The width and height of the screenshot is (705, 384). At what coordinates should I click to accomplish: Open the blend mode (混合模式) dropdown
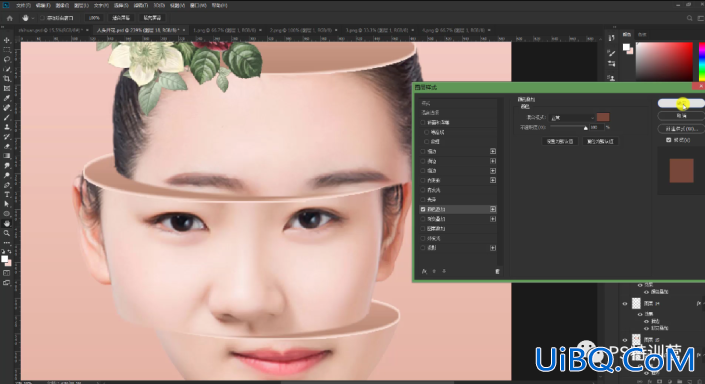point(573,118)
